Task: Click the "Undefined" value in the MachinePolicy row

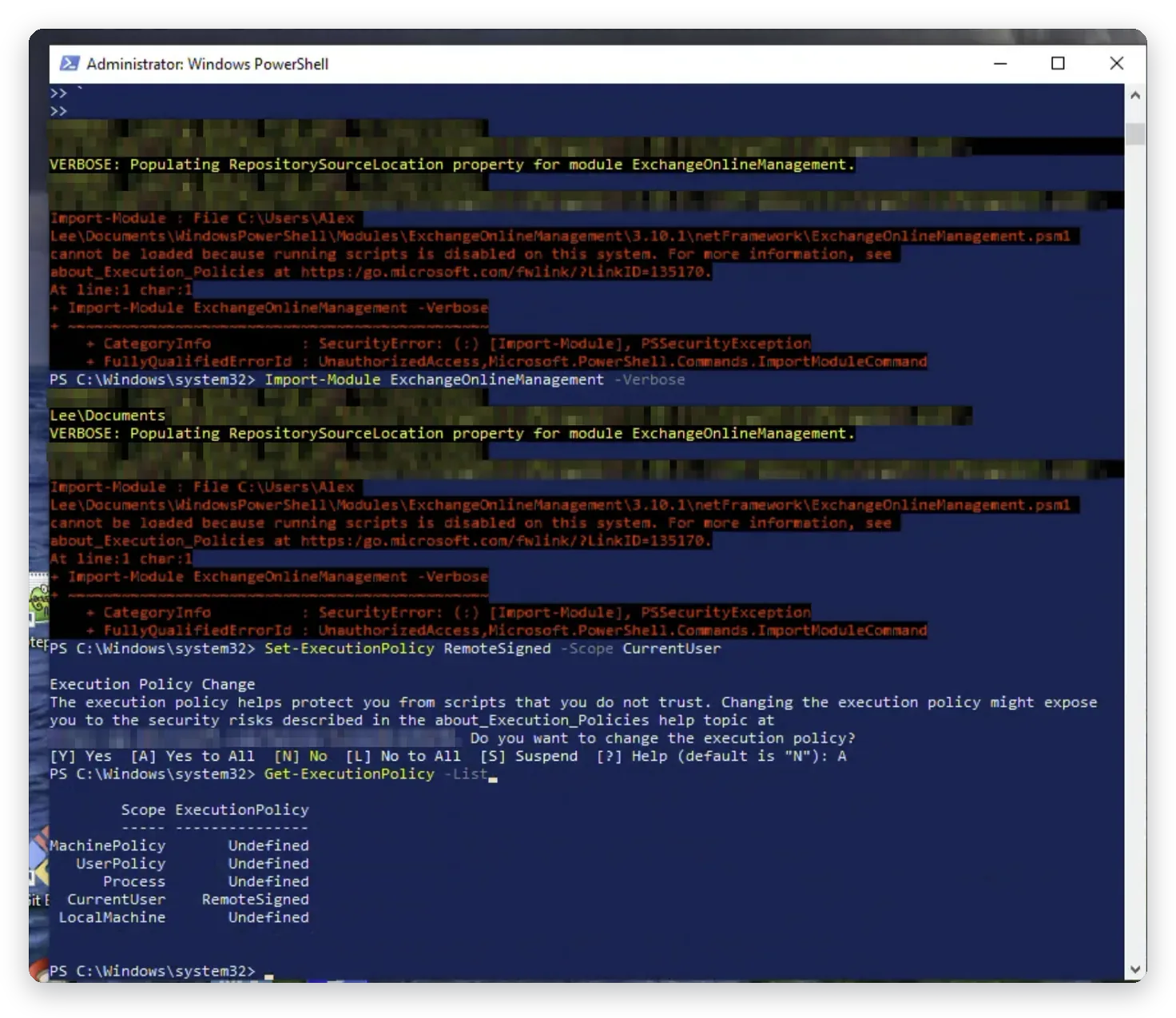Action: [x=268, y=845]
